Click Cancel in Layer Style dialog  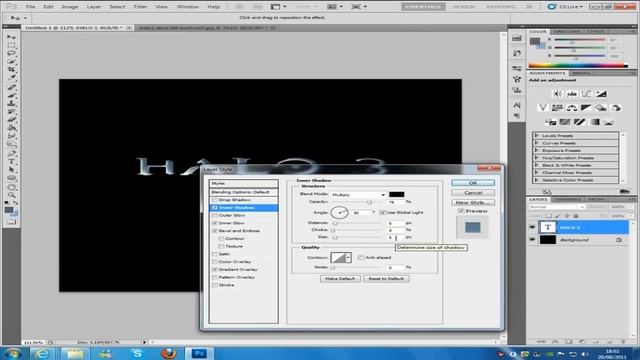coord(473,193)
